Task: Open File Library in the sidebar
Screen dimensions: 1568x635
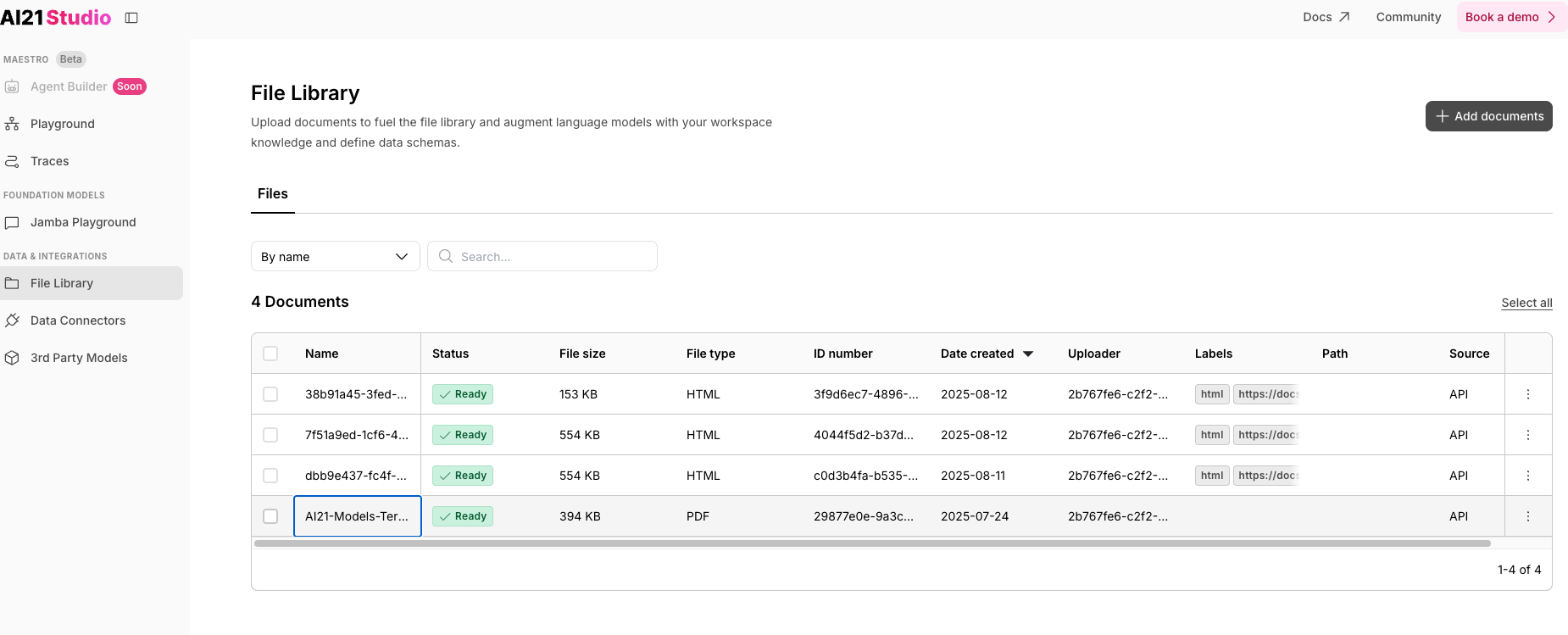Action: [x=92, y=283]
